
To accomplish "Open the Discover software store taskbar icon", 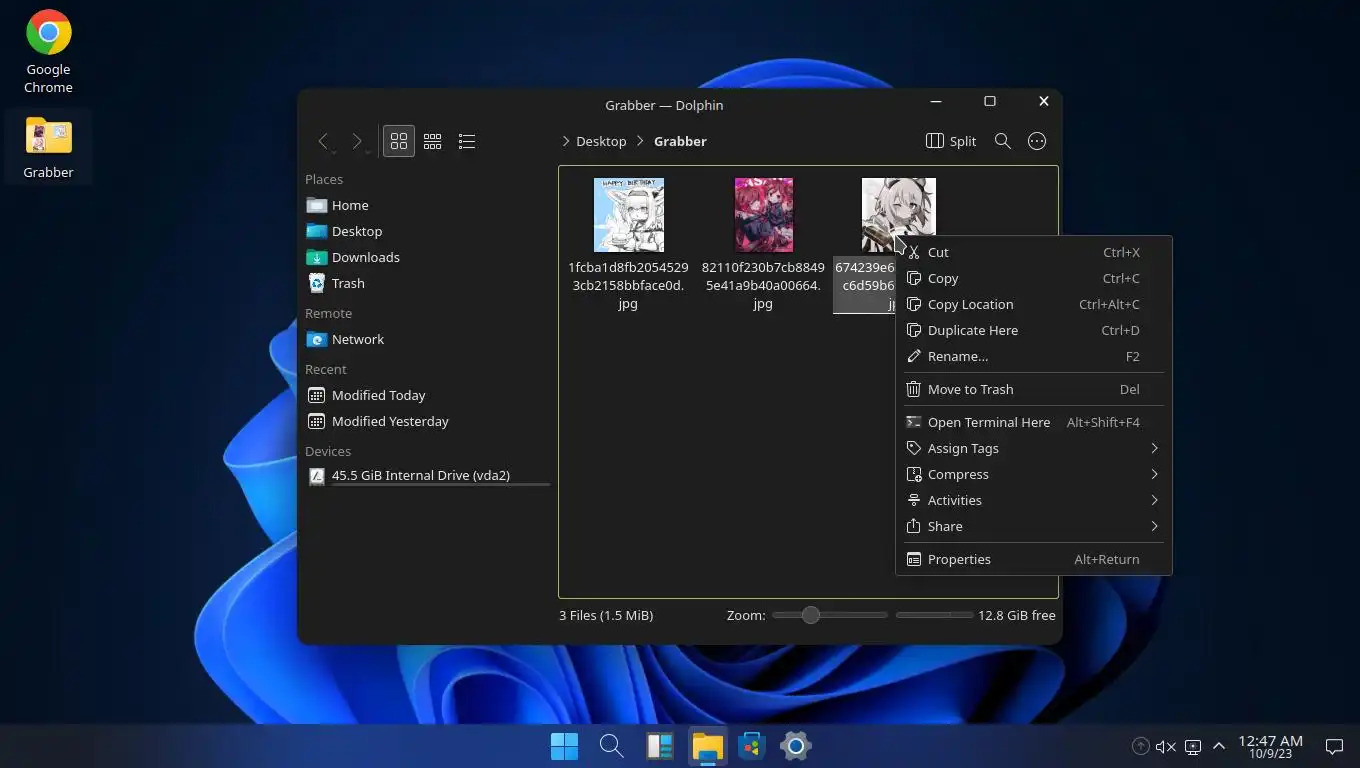I will click(x=751, y=746).
